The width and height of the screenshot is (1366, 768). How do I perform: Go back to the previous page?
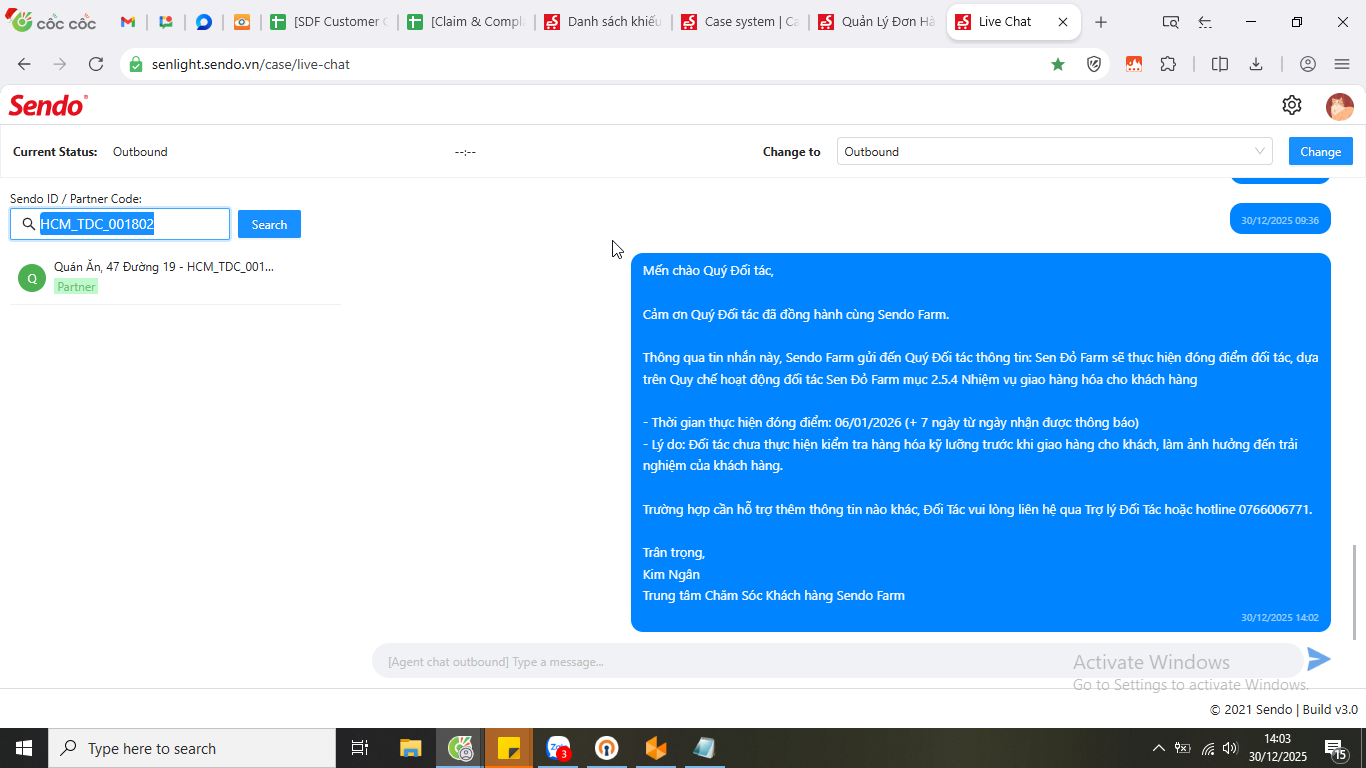[x=24, y=64]
